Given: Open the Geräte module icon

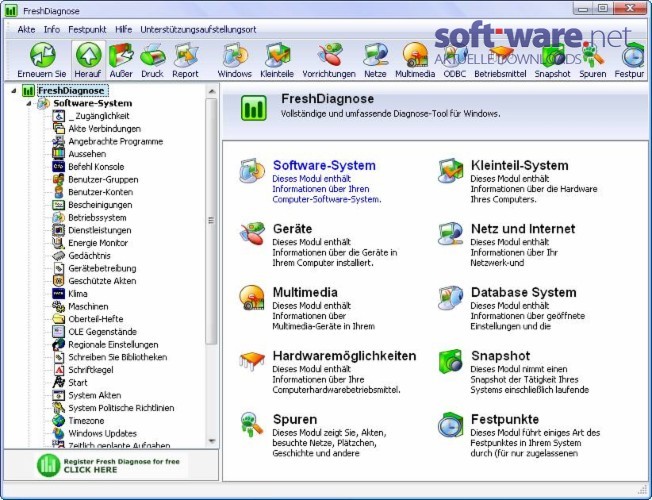Looking at the screenshot, I should [252, 234].
